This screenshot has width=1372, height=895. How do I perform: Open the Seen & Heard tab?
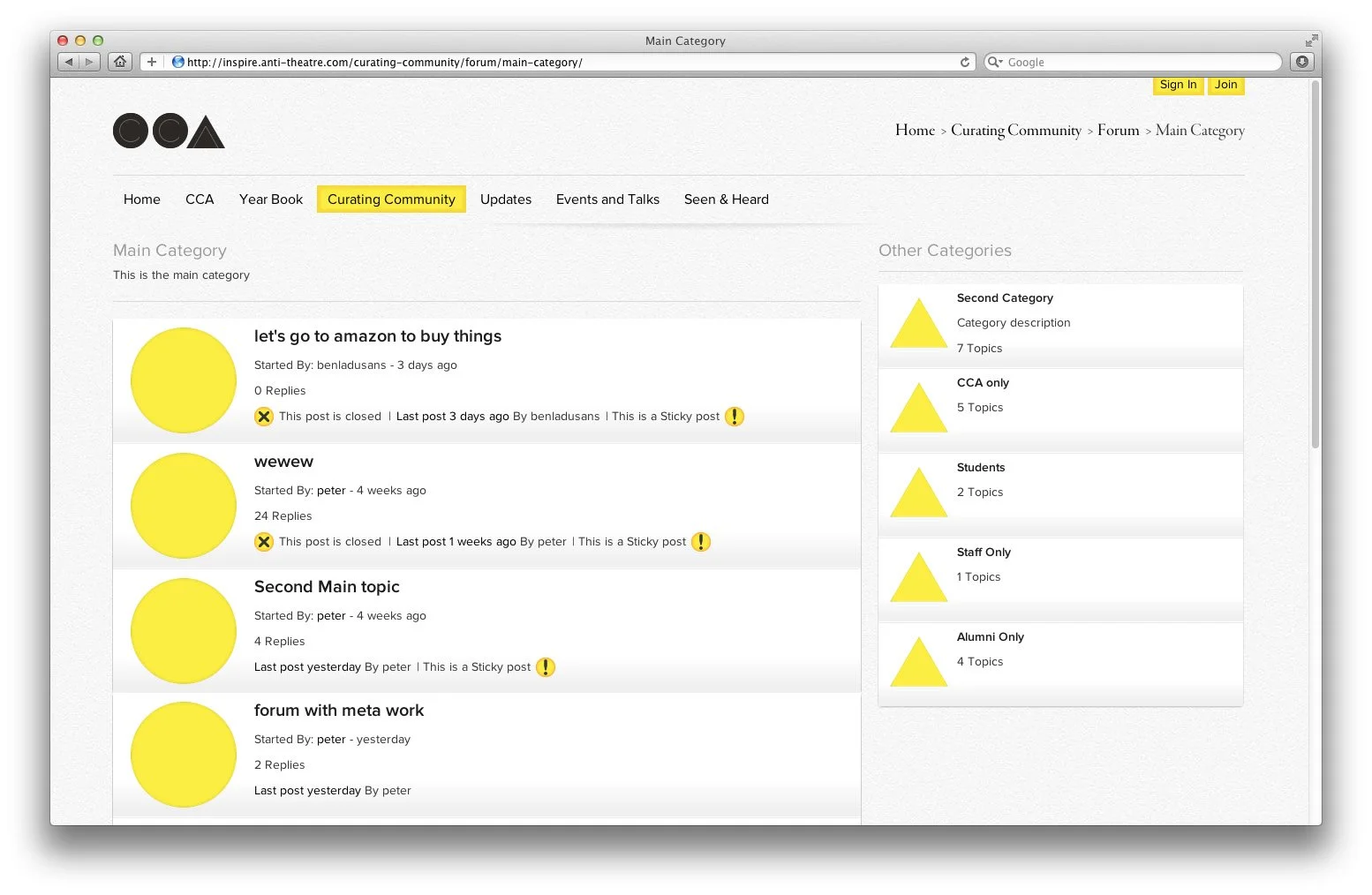pos(727,199)
